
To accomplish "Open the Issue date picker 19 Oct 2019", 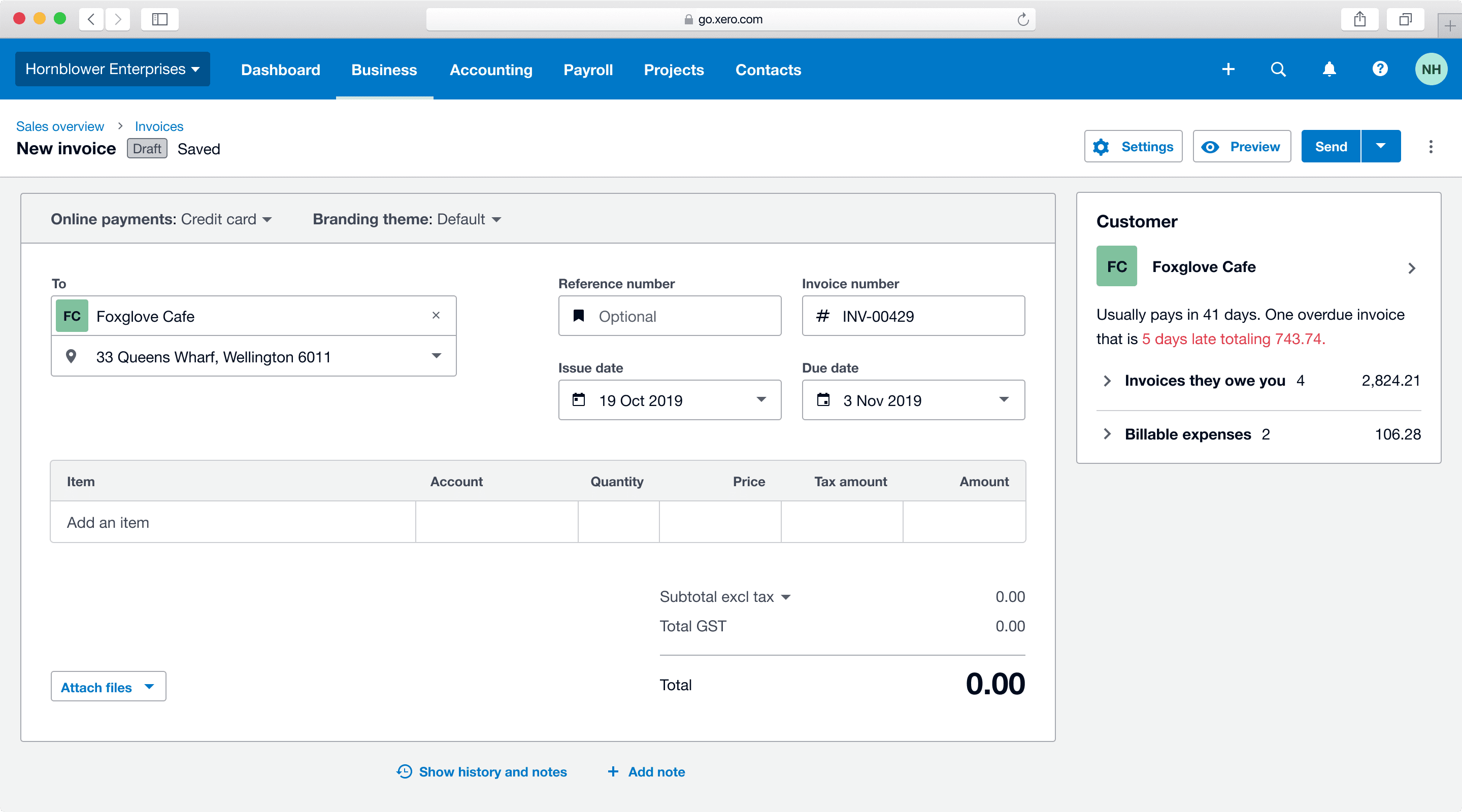I will pyautogui.click(x=670, y=400).
